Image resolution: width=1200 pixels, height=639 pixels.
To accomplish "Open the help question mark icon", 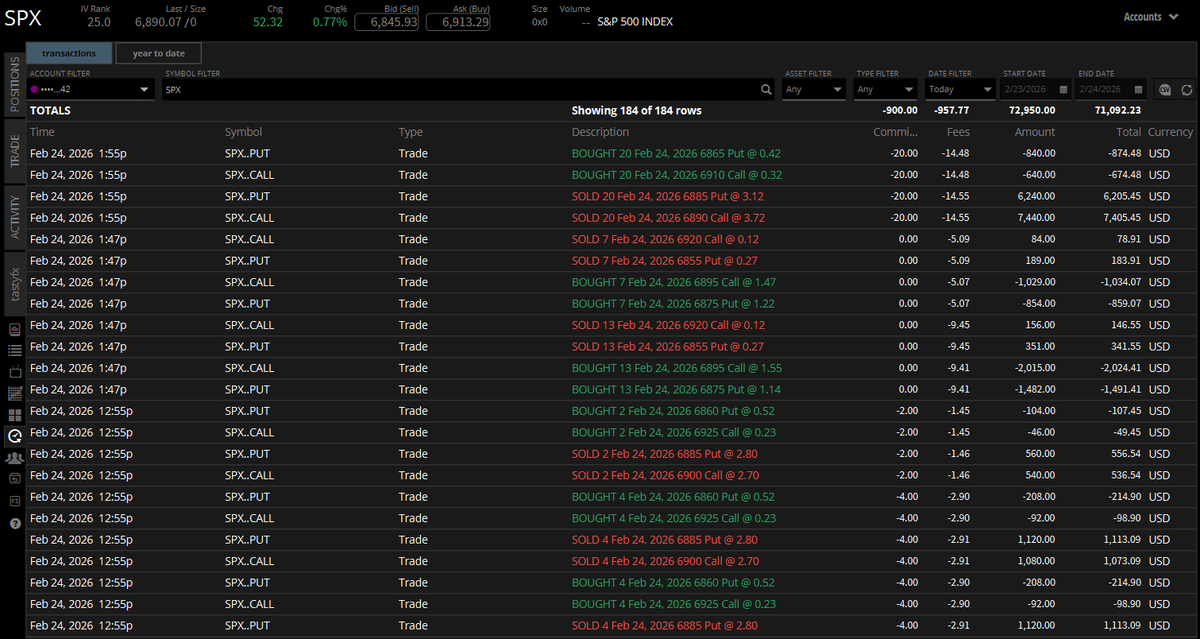I will click(x=15, y=523).
